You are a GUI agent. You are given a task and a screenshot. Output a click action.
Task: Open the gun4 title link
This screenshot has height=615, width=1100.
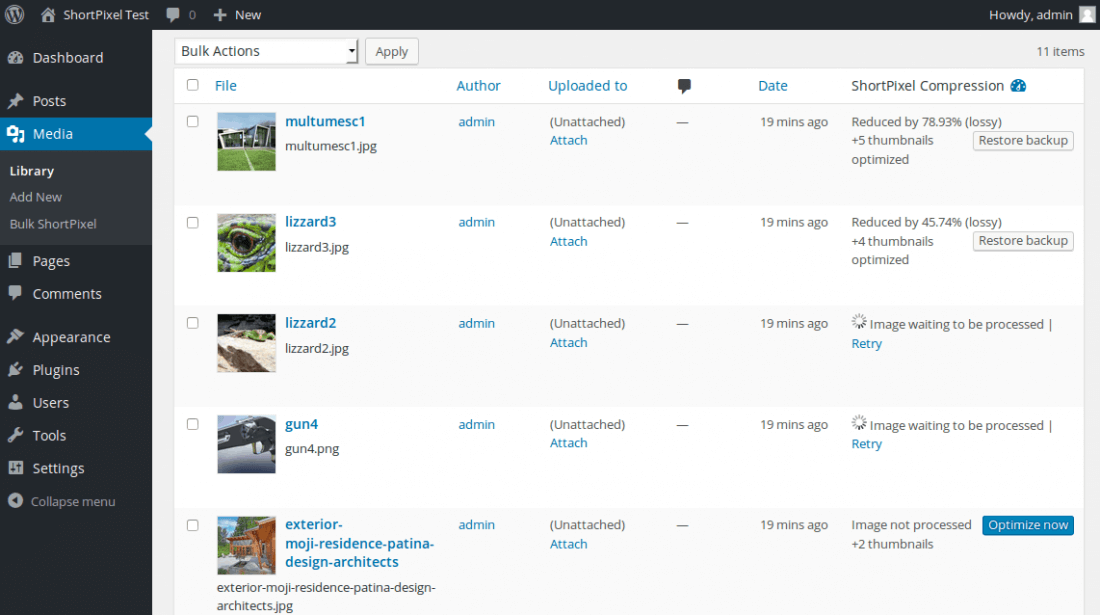pos(301,424)
